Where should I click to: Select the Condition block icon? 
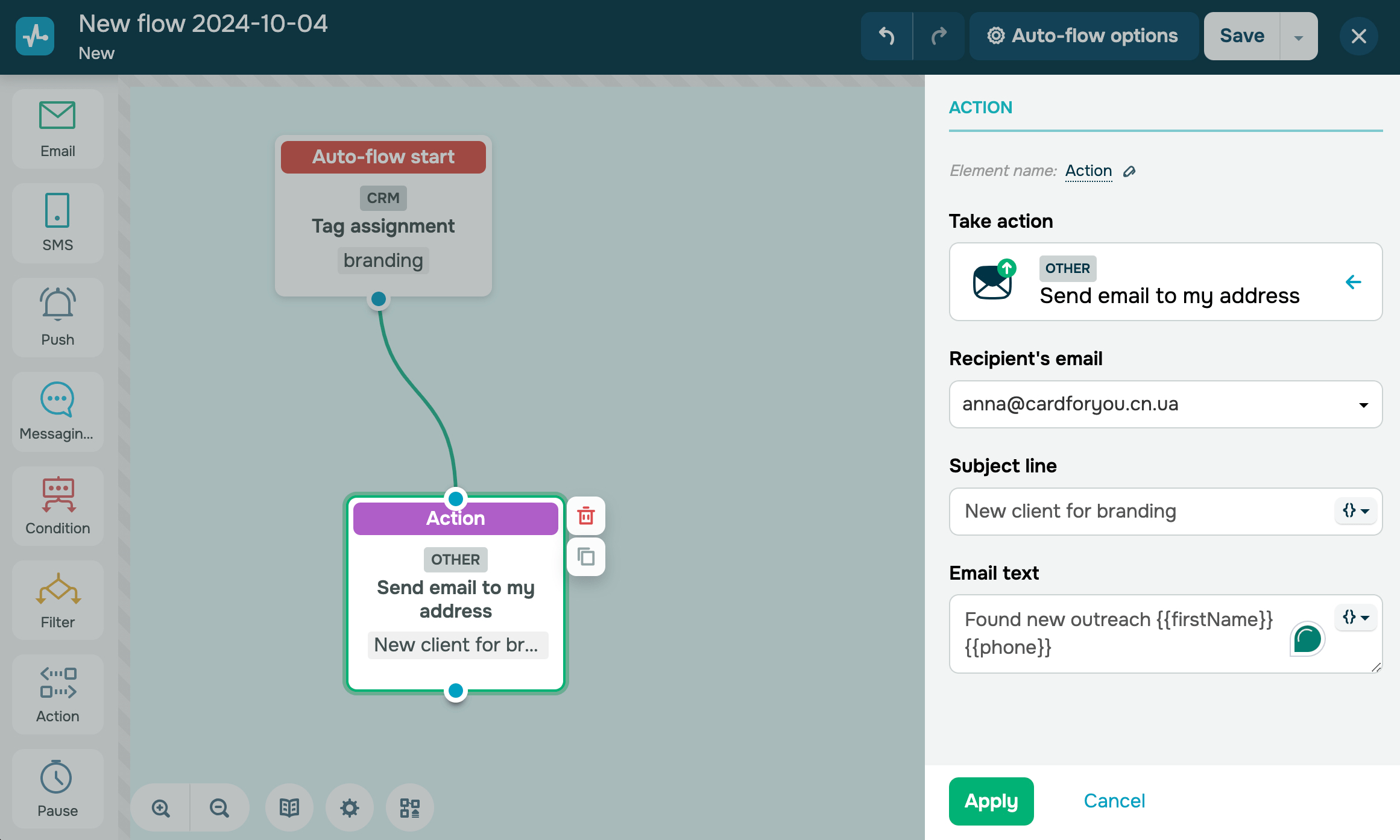click(x=57, y=506)
